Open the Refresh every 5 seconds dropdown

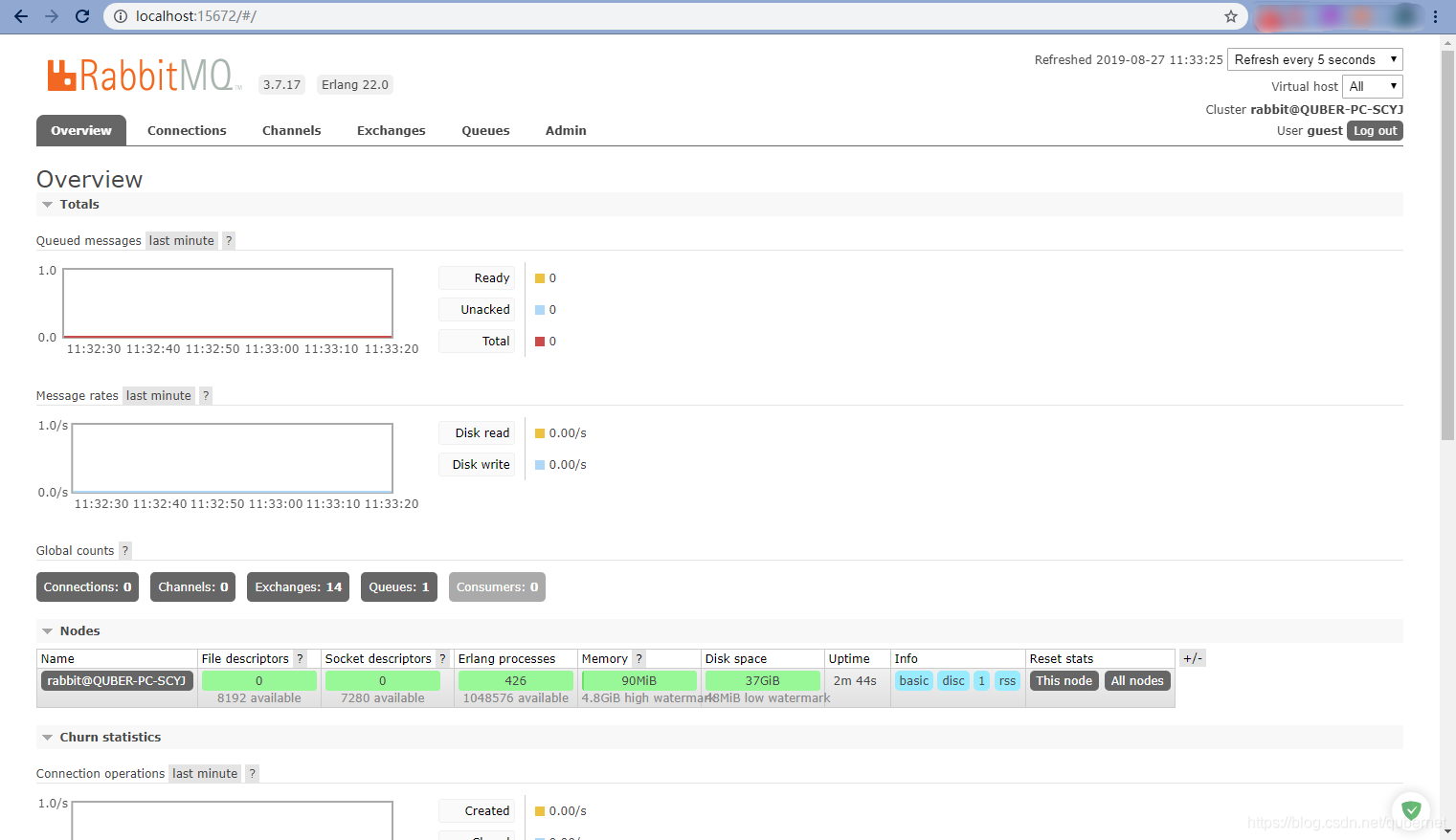tap(1314, 58)
